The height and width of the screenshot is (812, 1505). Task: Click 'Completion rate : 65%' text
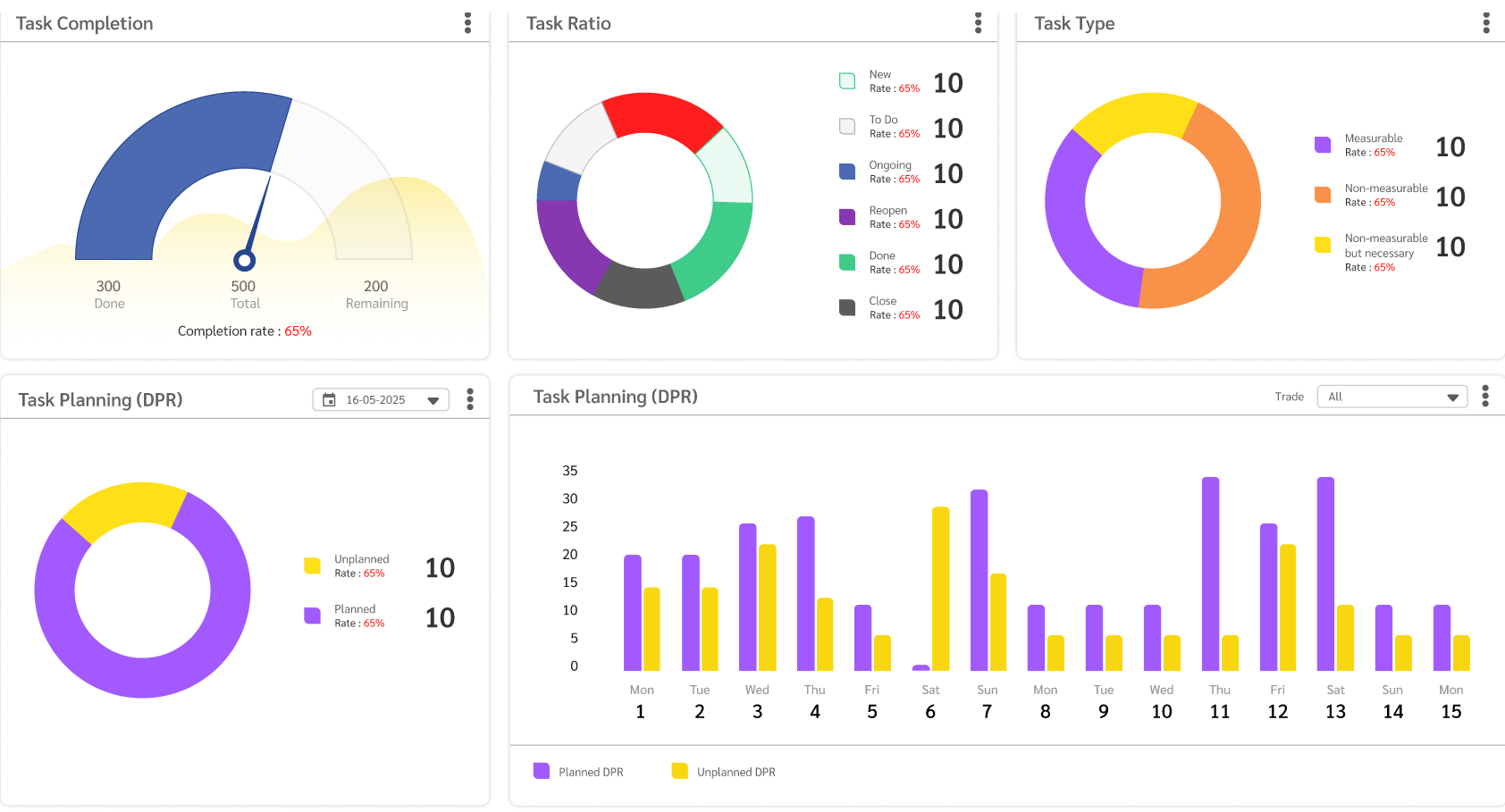245,331
